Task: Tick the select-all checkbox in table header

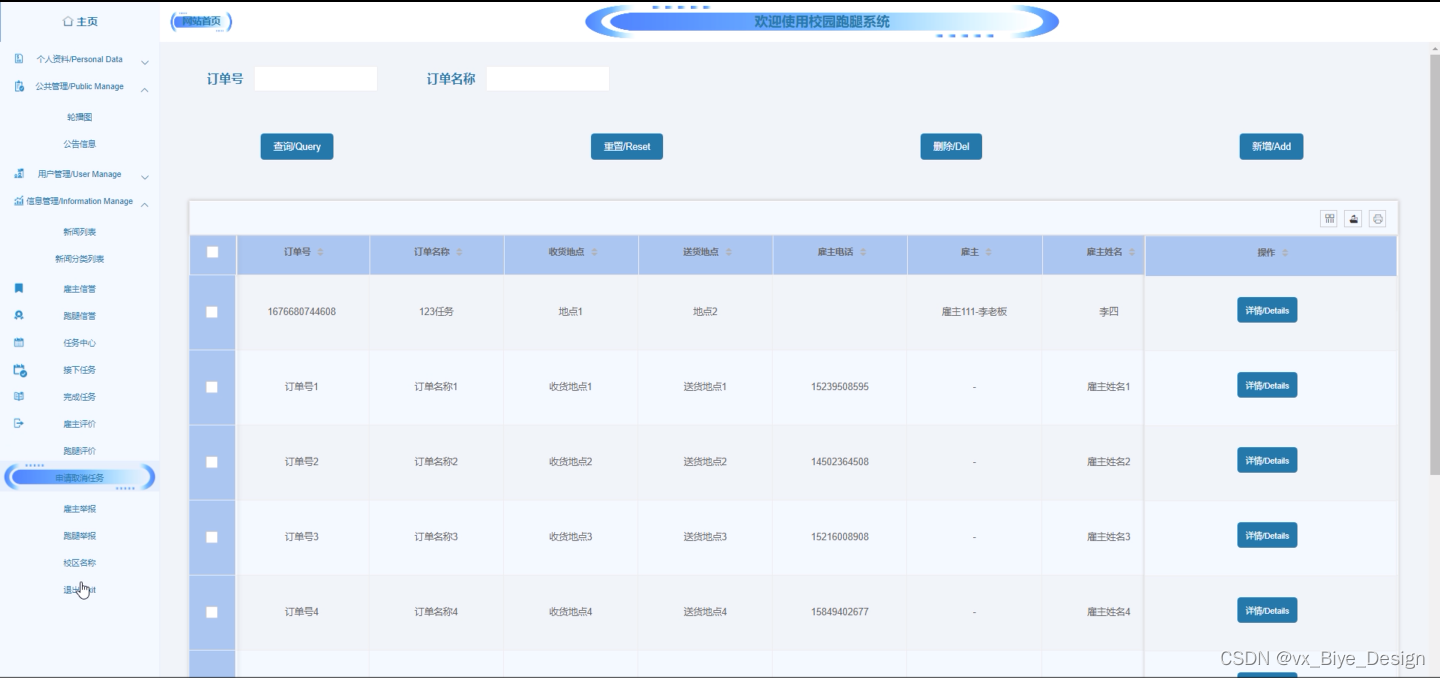Action: [212, 252]
